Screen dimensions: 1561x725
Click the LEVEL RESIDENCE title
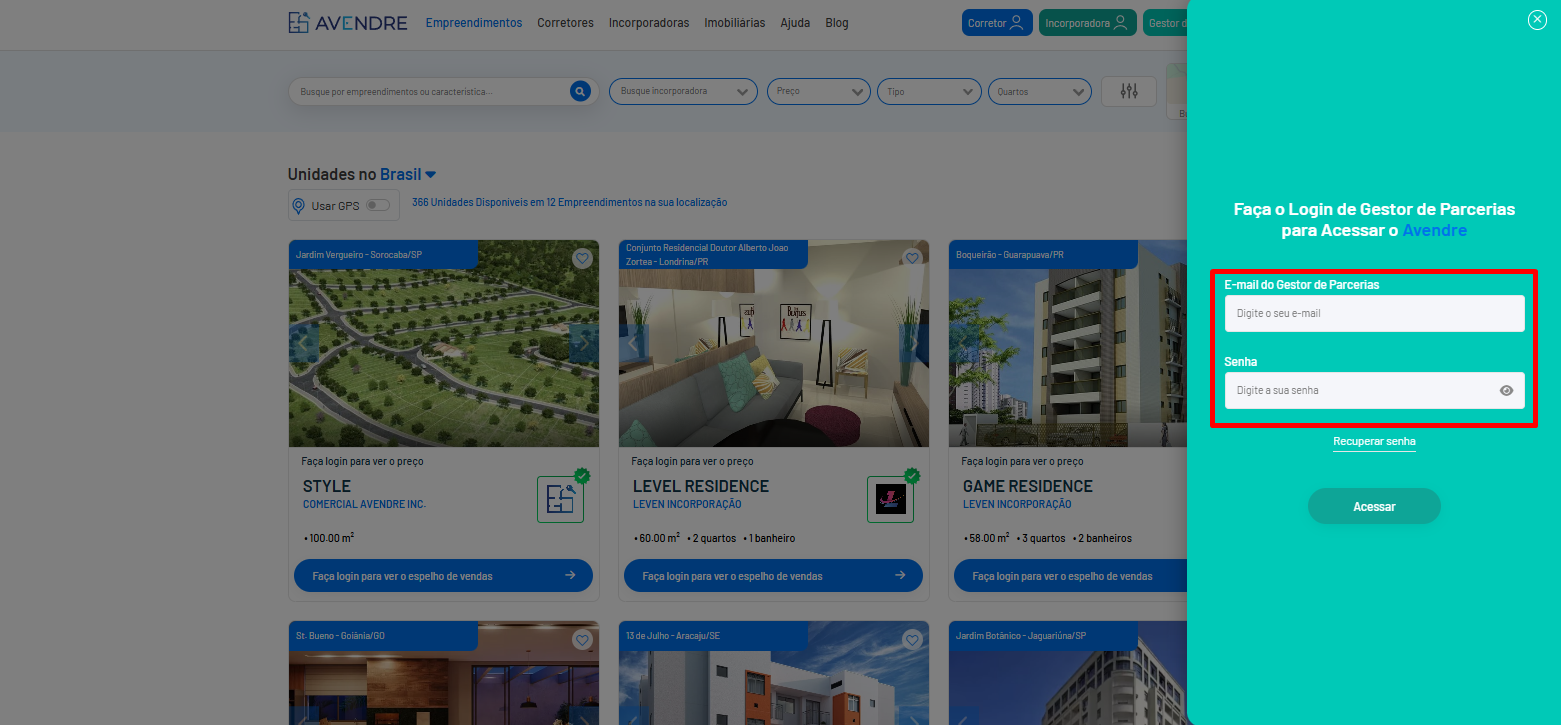click(701, 486)
